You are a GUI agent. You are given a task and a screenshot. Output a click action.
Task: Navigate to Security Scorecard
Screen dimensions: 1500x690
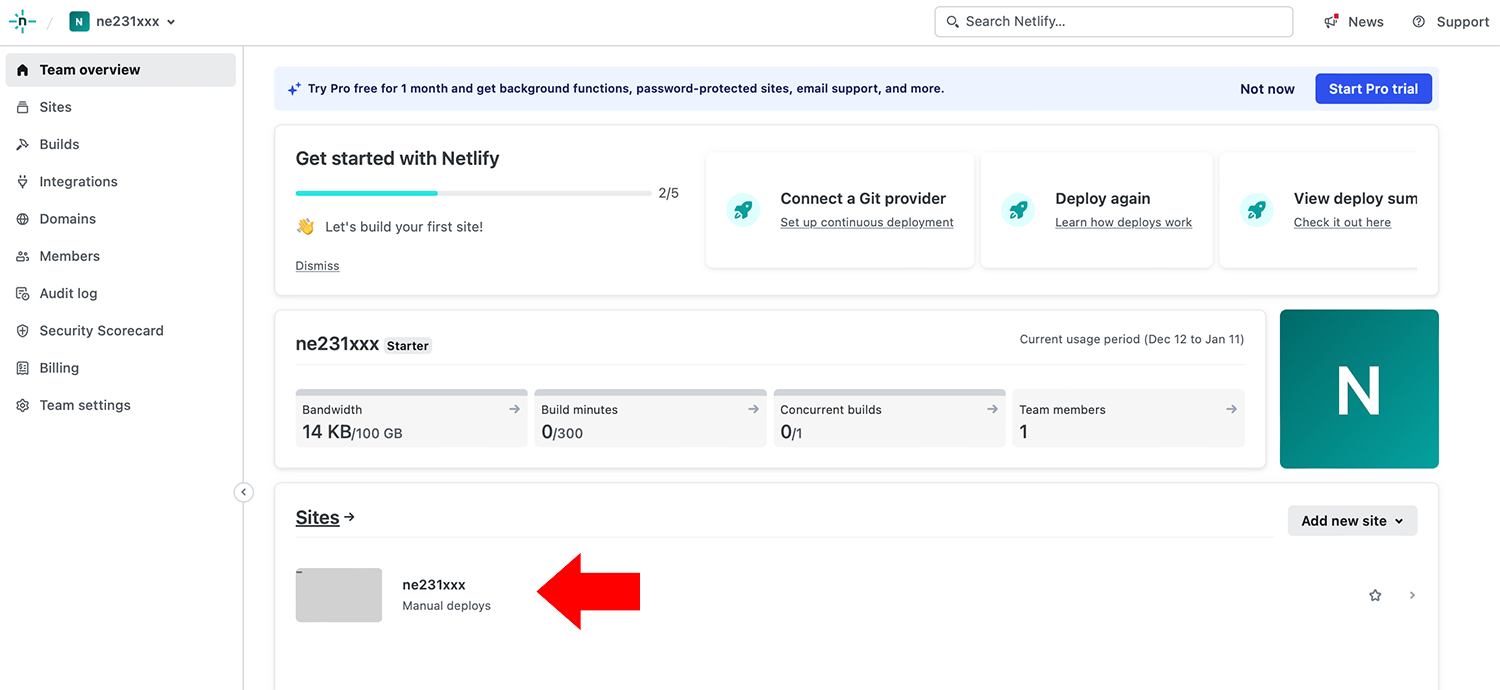click(x=101, y=331)
